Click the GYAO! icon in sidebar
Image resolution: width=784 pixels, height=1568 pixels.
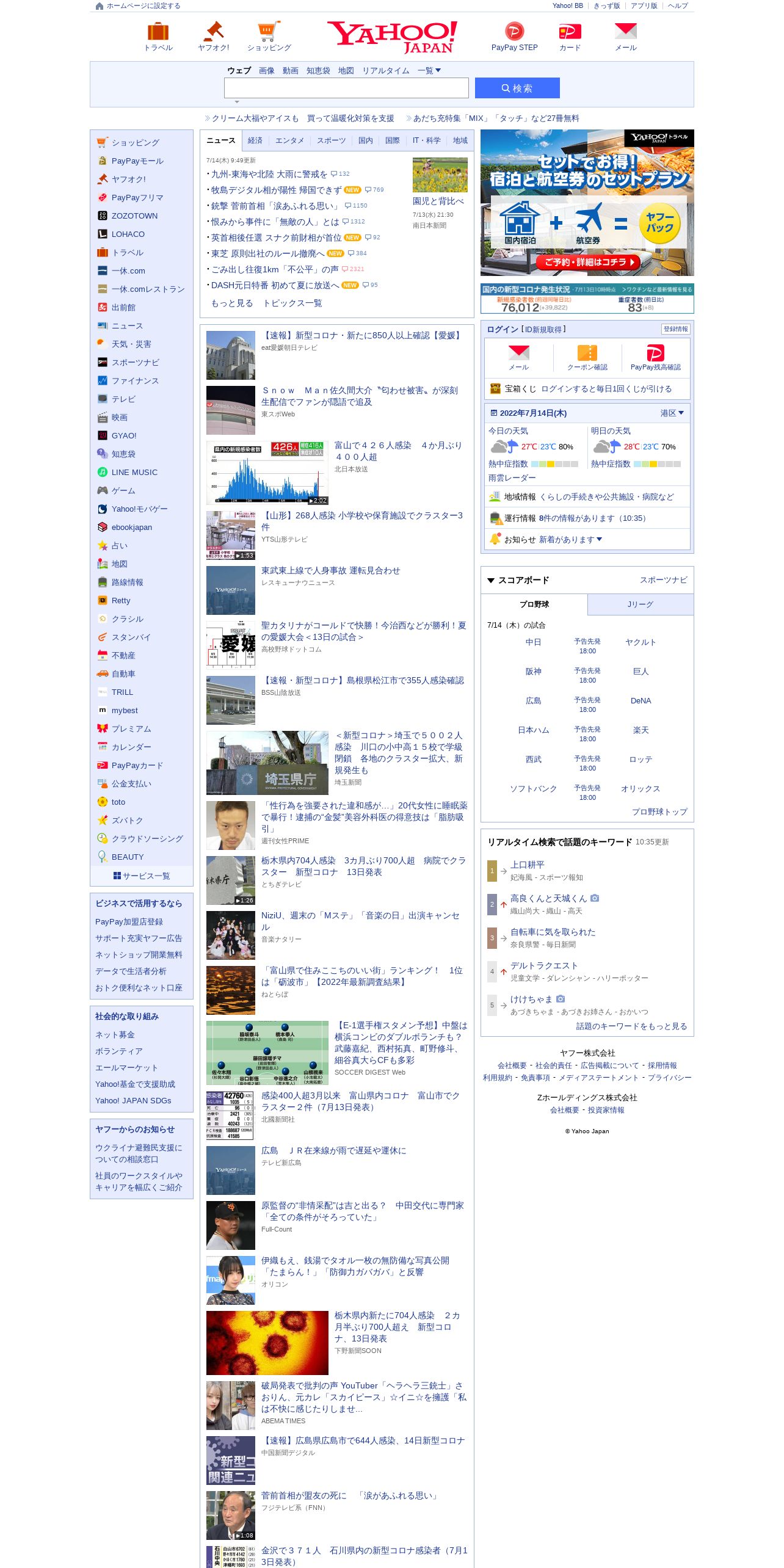(103, 435)
